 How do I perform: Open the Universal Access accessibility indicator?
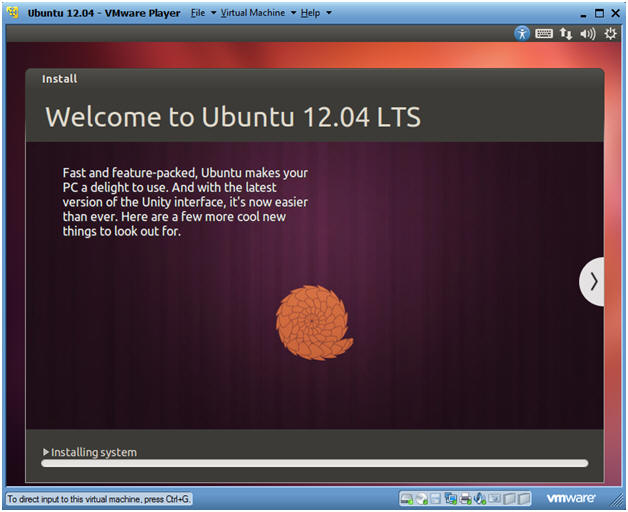[522, 33]
